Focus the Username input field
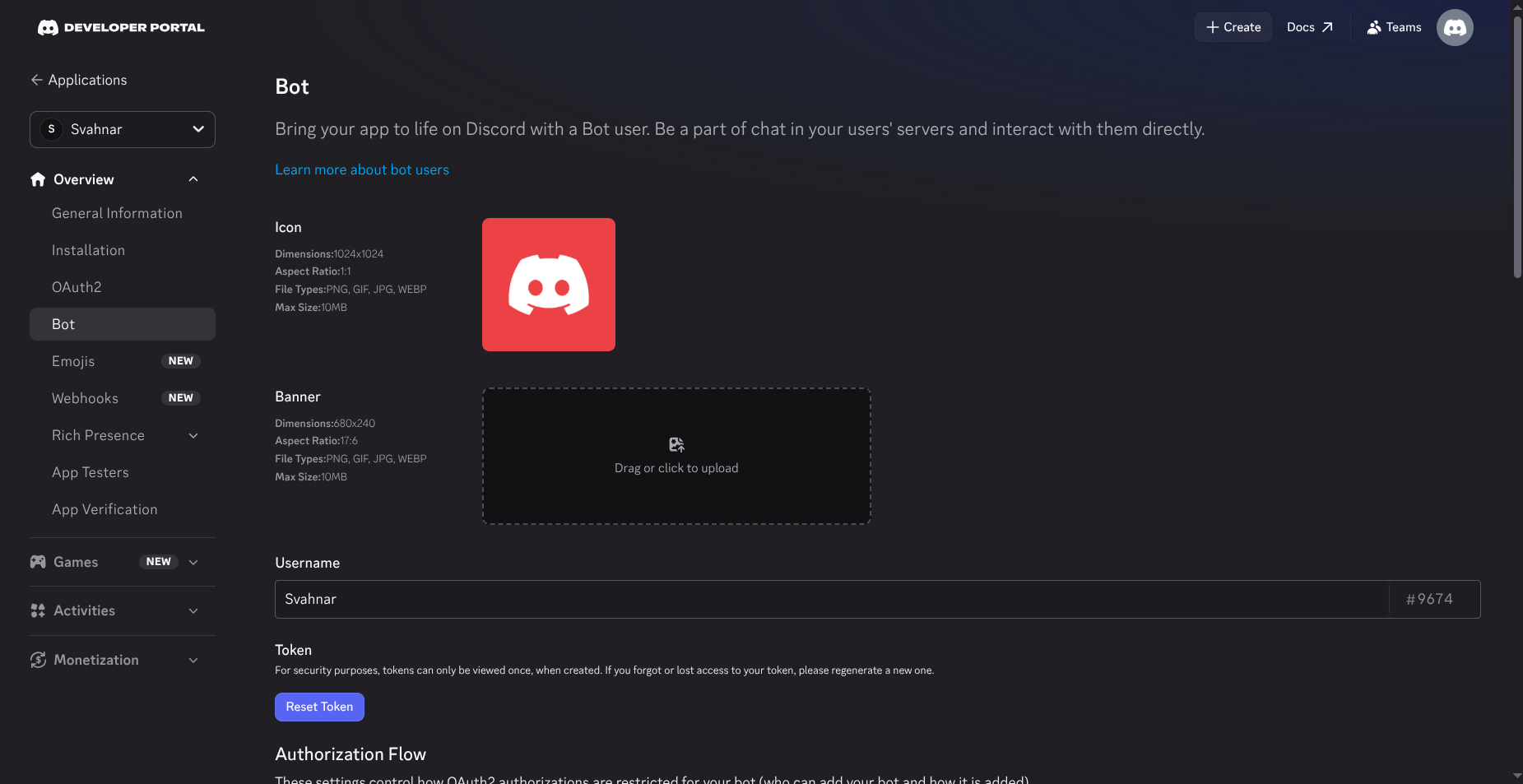Image resolution: width=1523 pixels, height=784 pixels. coord(832,599)
